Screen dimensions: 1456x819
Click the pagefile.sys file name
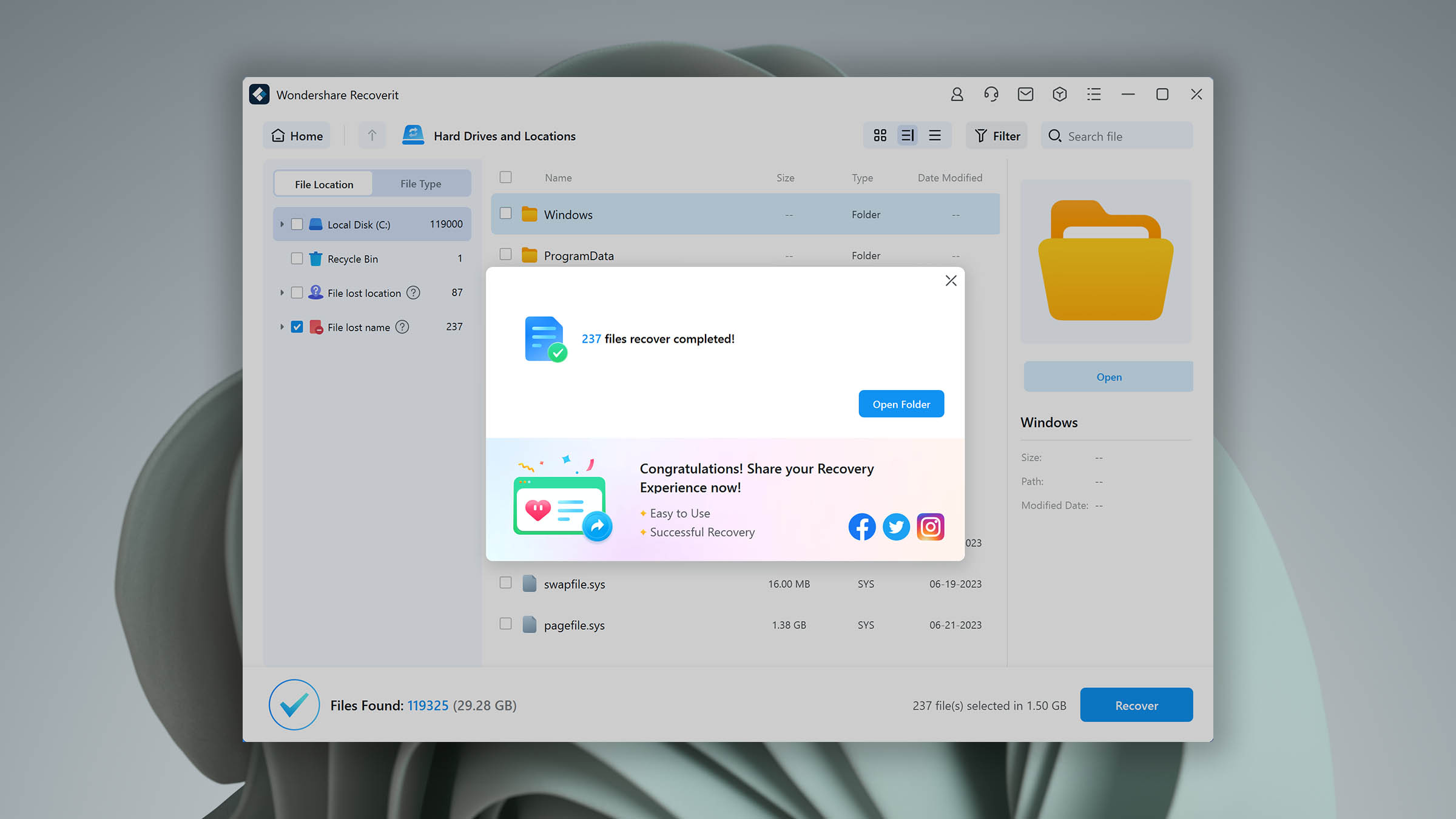575,625
